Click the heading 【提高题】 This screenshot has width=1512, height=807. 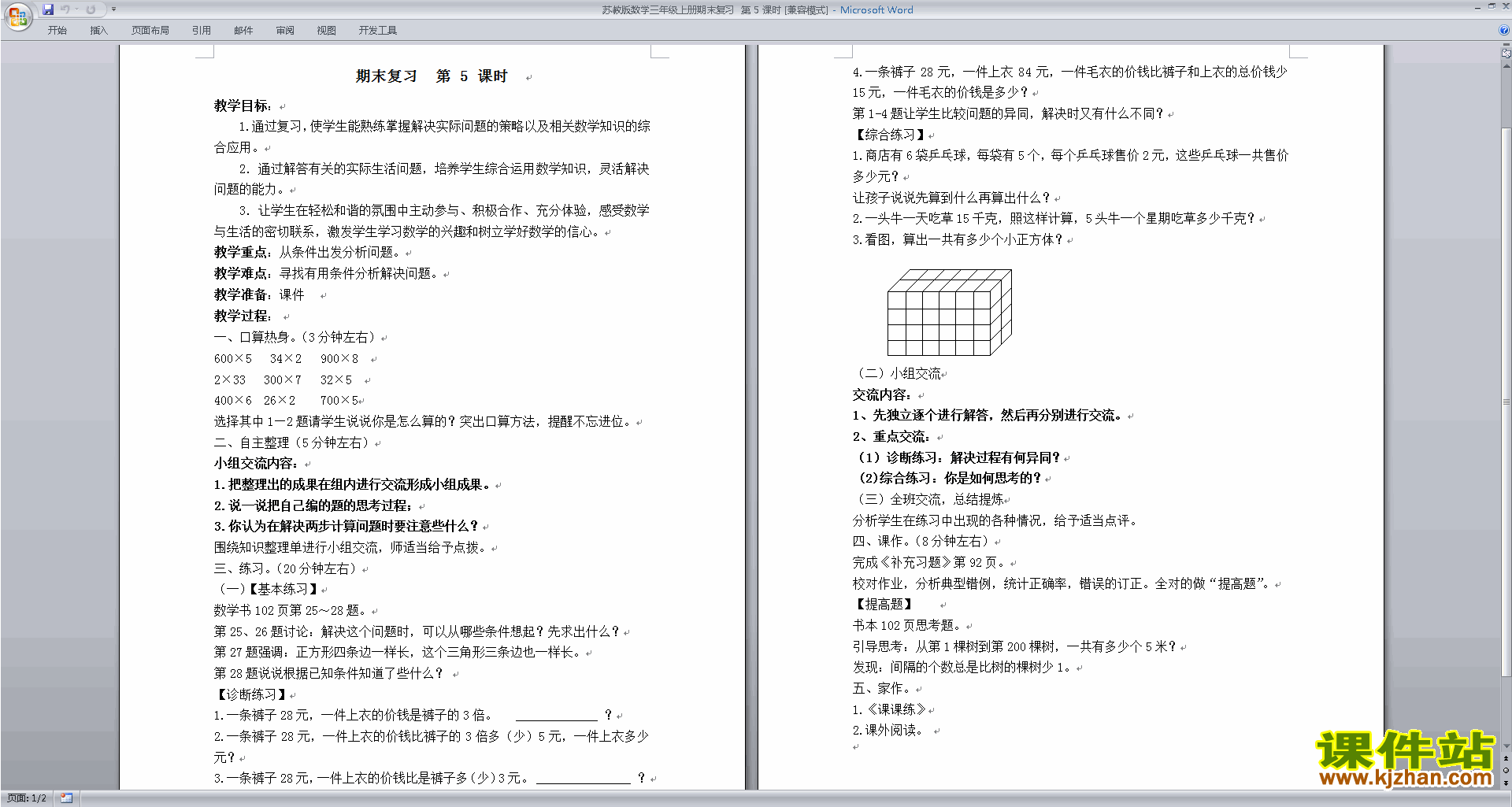pos(884,605)
